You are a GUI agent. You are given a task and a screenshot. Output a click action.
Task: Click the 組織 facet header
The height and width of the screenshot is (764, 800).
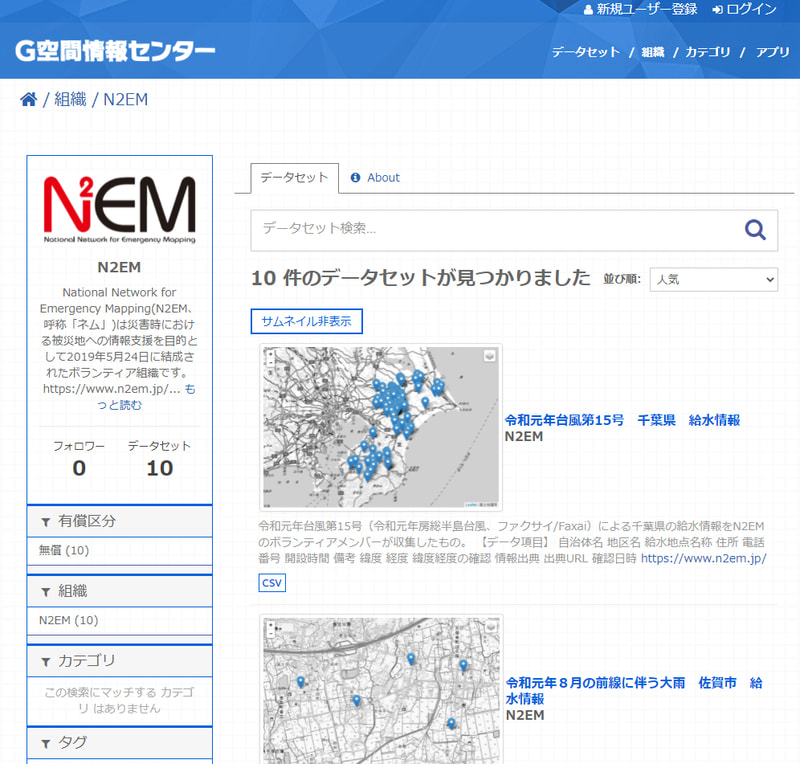[x=119, y=591]
